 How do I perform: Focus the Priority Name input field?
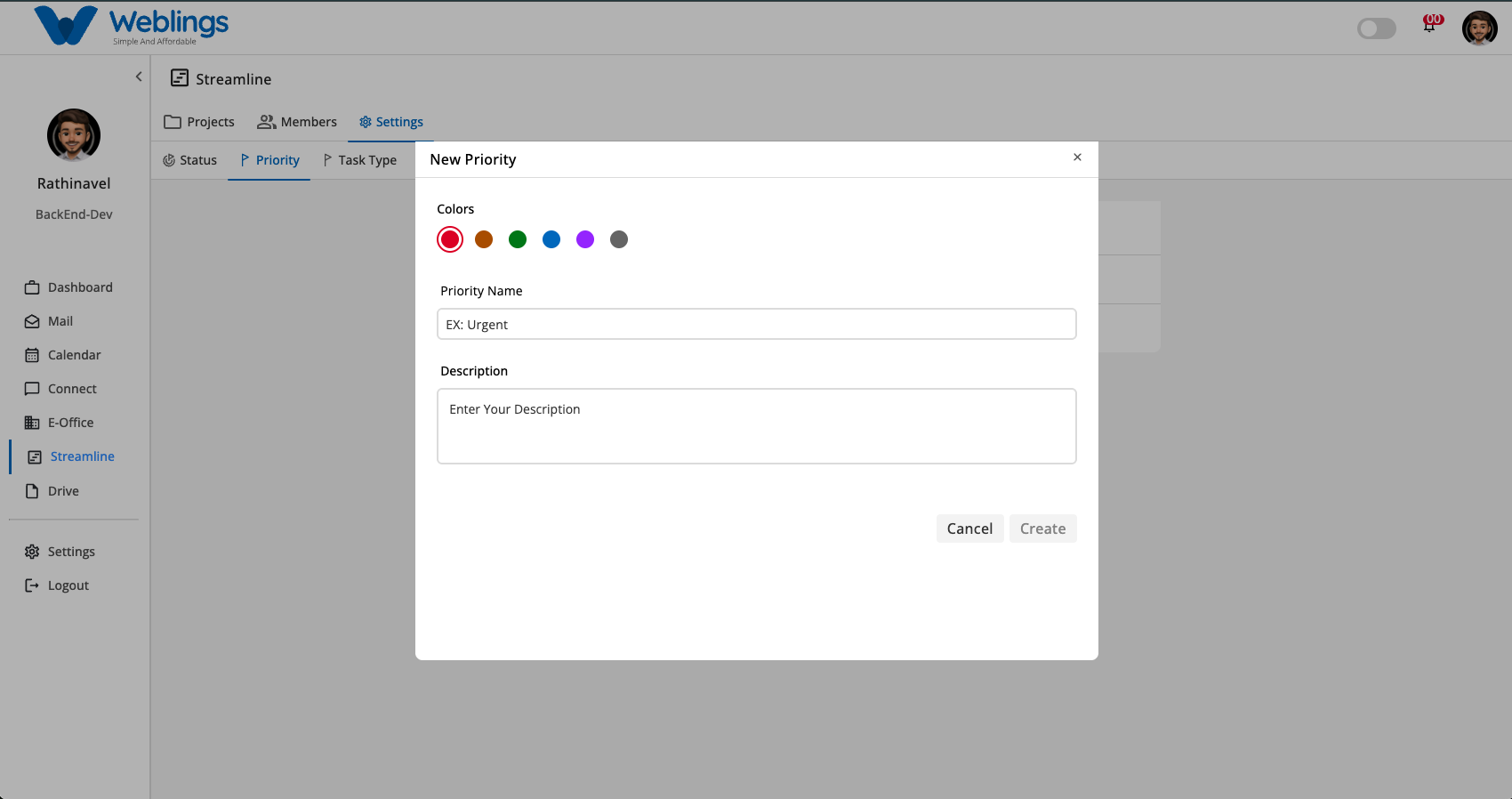pos(757,324)
